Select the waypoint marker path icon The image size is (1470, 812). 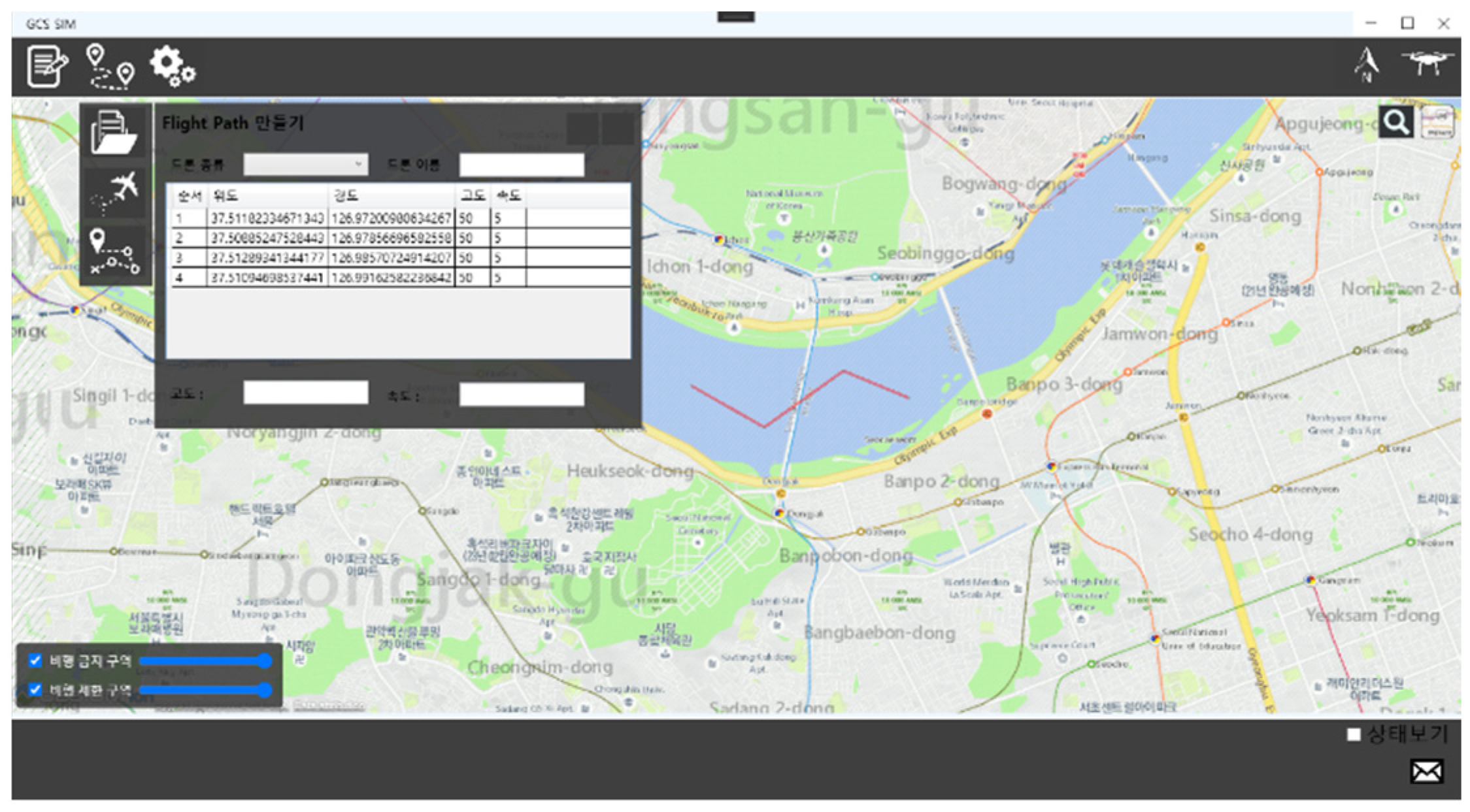point(115,252)
